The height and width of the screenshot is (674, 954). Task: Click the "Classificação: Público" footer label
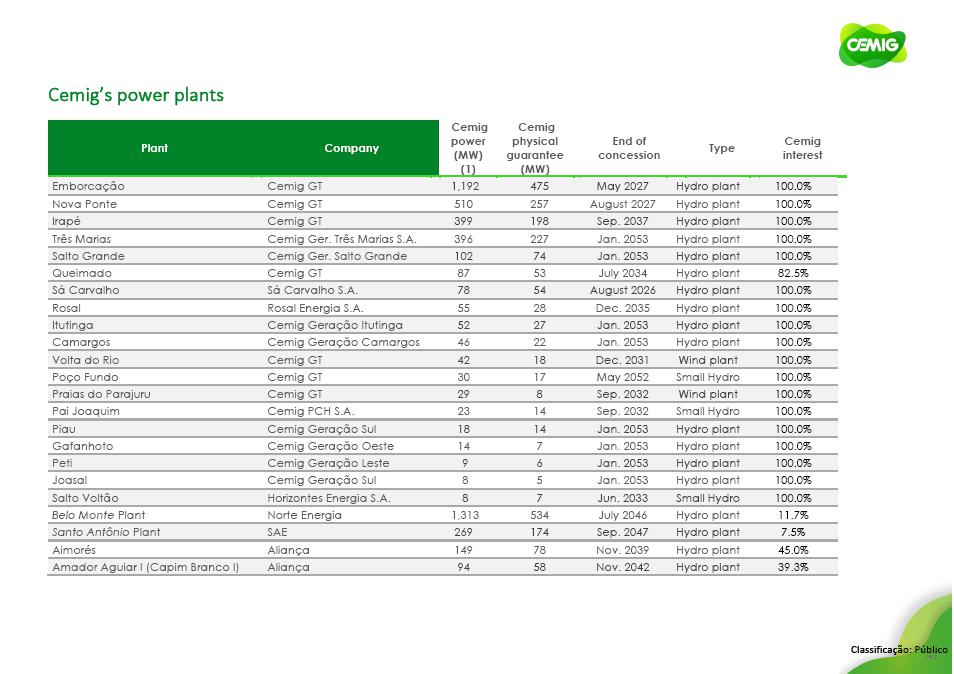click(x=899, y=650)
